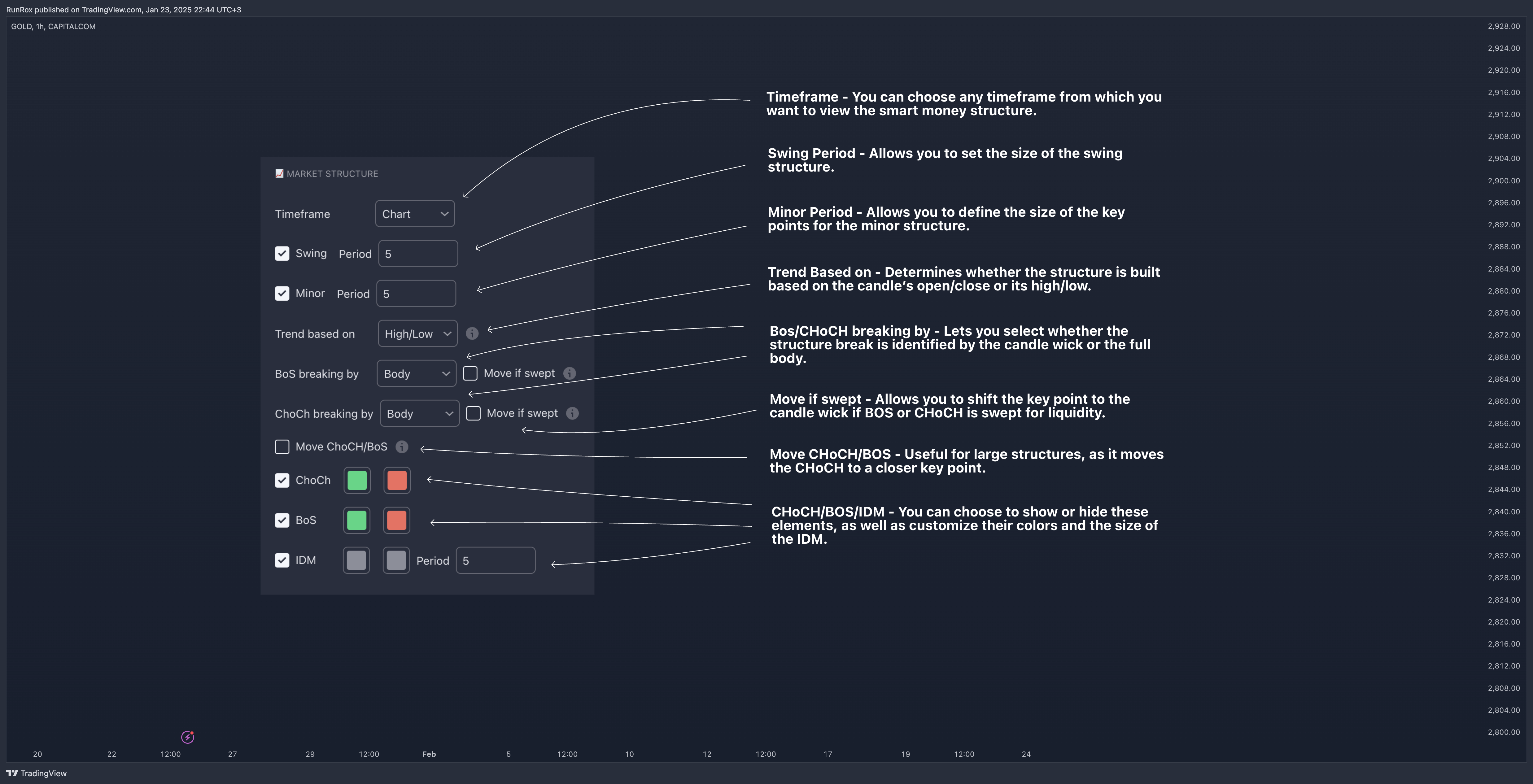
Task: Click the purple lightning event marker on timeline
Action: [187, 737]
